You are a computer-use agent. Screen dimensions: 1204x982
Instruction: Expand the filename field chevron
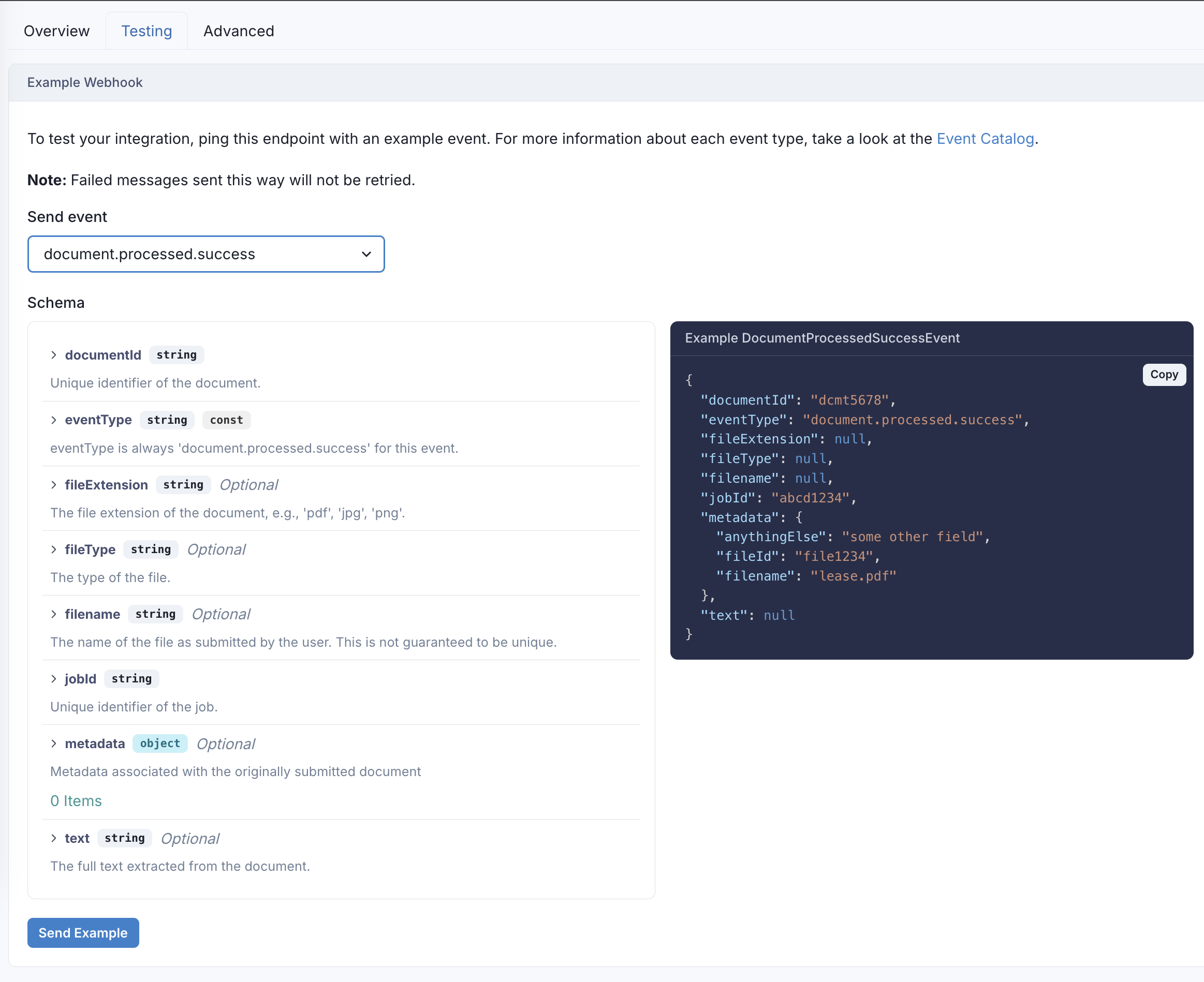(54, 614)
